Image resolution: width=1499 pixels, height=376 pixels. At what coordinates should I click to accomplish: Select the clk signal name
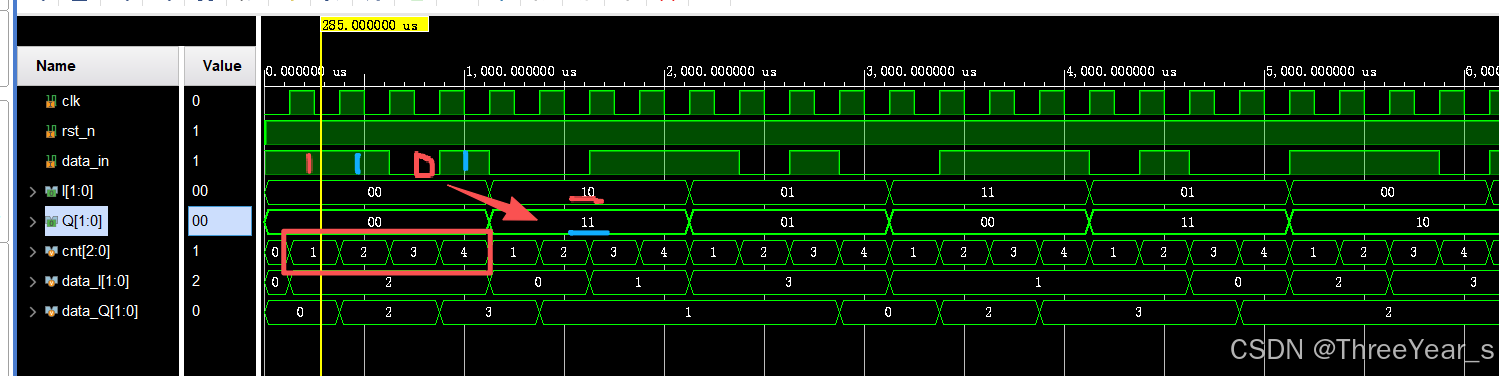(x=71, y=101)
